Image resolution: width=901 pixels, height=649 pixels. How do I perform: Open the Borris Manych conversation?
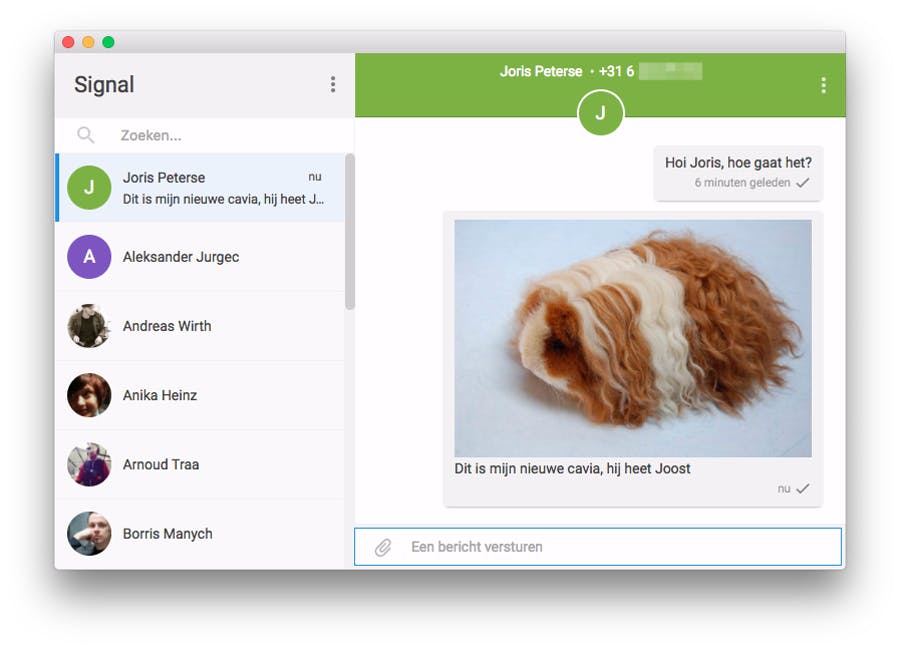tap(200, 533)
